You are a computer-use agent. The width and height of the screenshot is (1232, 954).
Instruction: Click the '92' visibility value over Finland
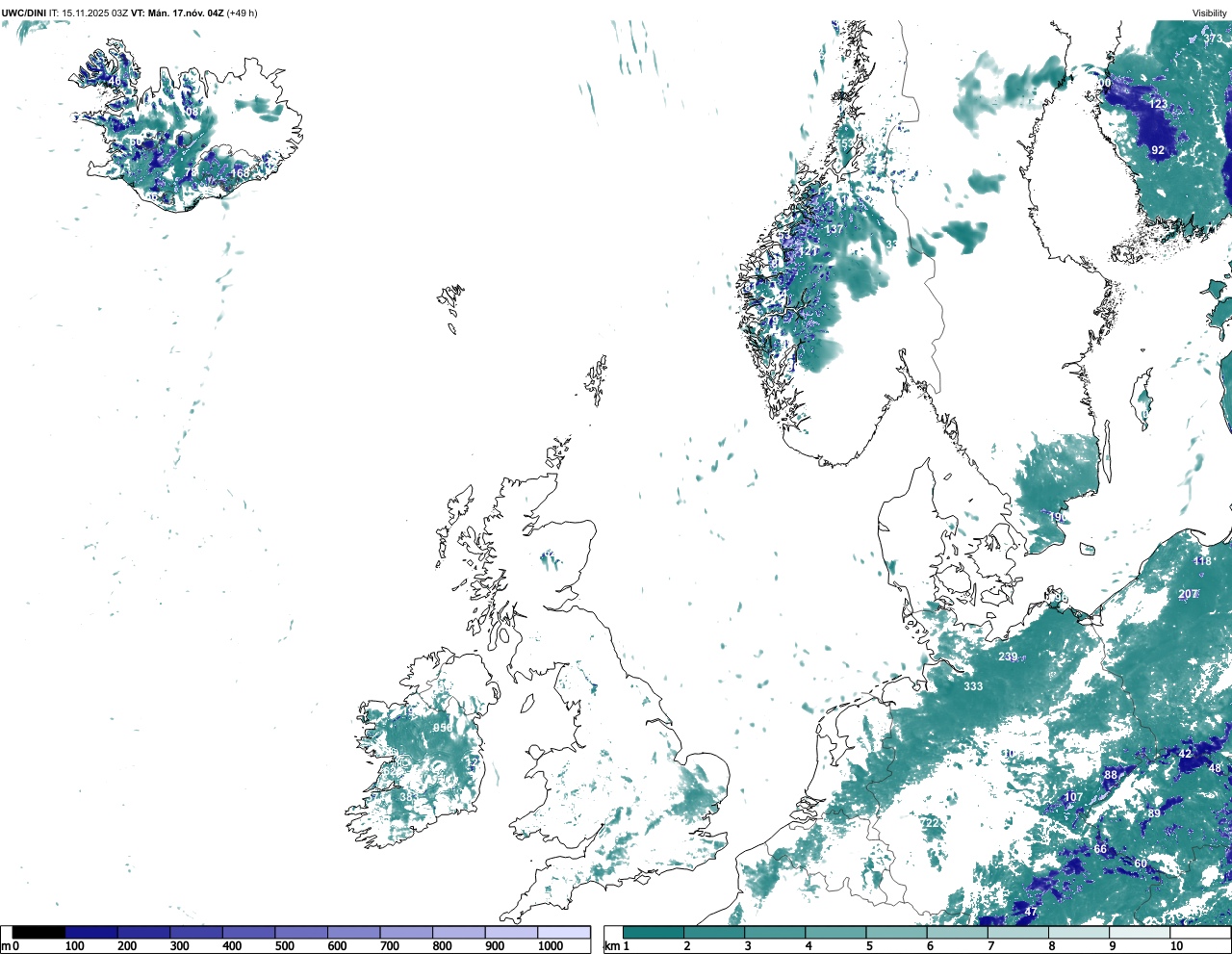pyautogui.click(x=1158, y=150)
